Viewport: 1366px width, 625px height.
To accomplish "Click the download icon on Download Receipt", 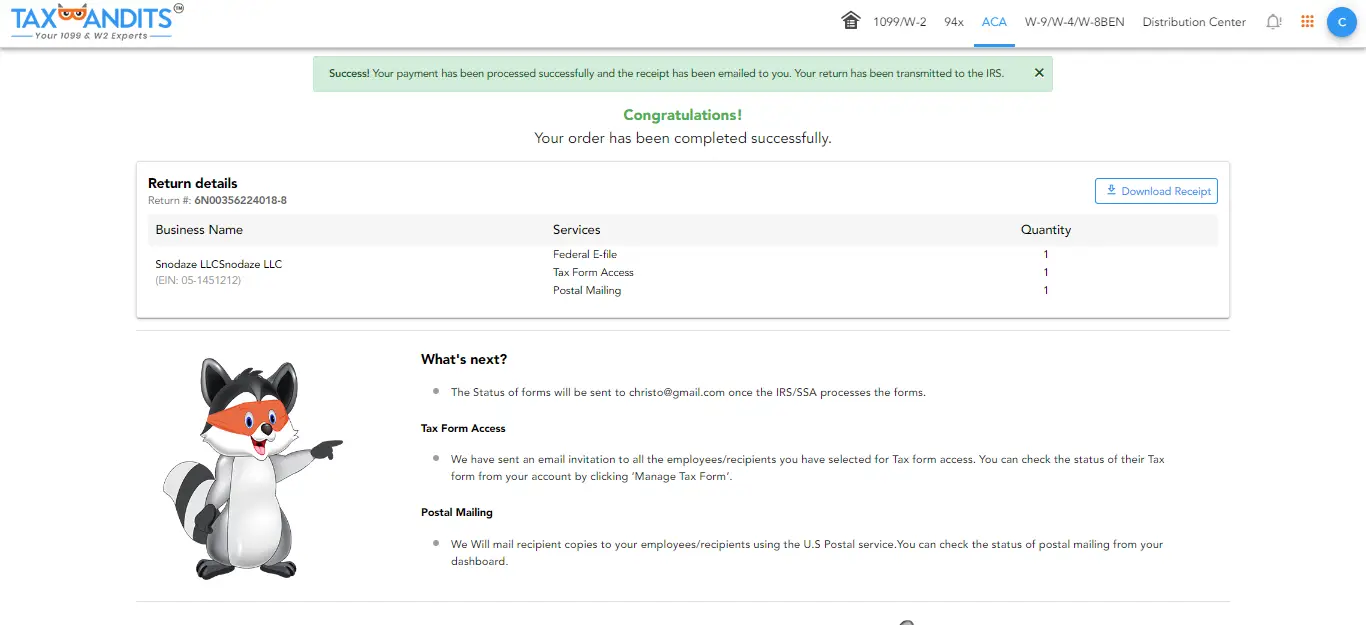I will point(1111,190).
